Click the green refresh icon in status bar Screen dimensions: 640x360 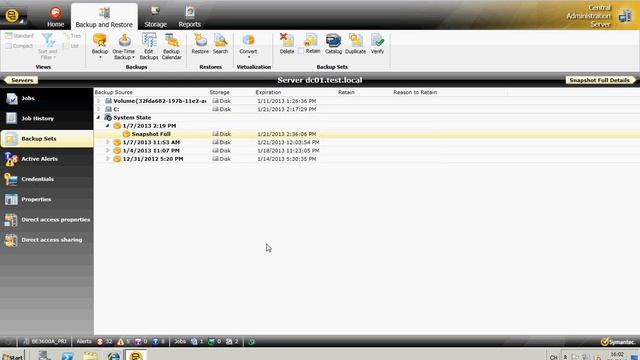(x=251, y=342)
